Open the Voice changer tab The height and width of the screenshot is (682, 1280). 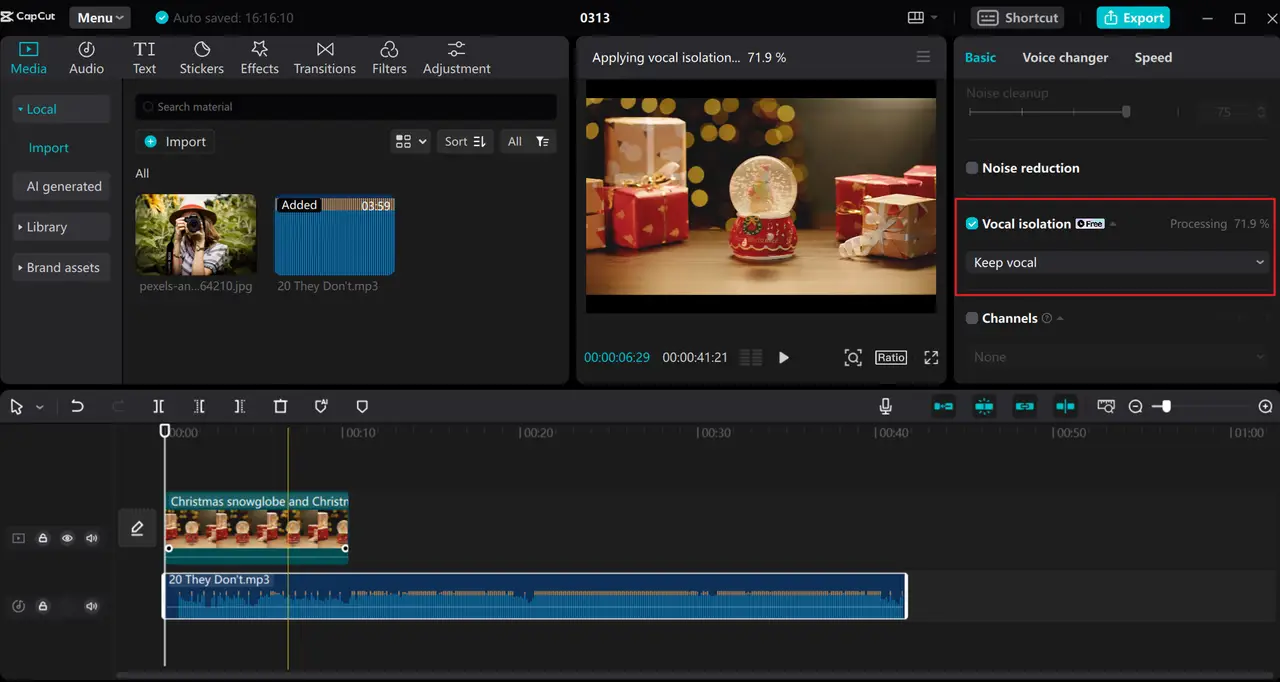pos(1065,57)
